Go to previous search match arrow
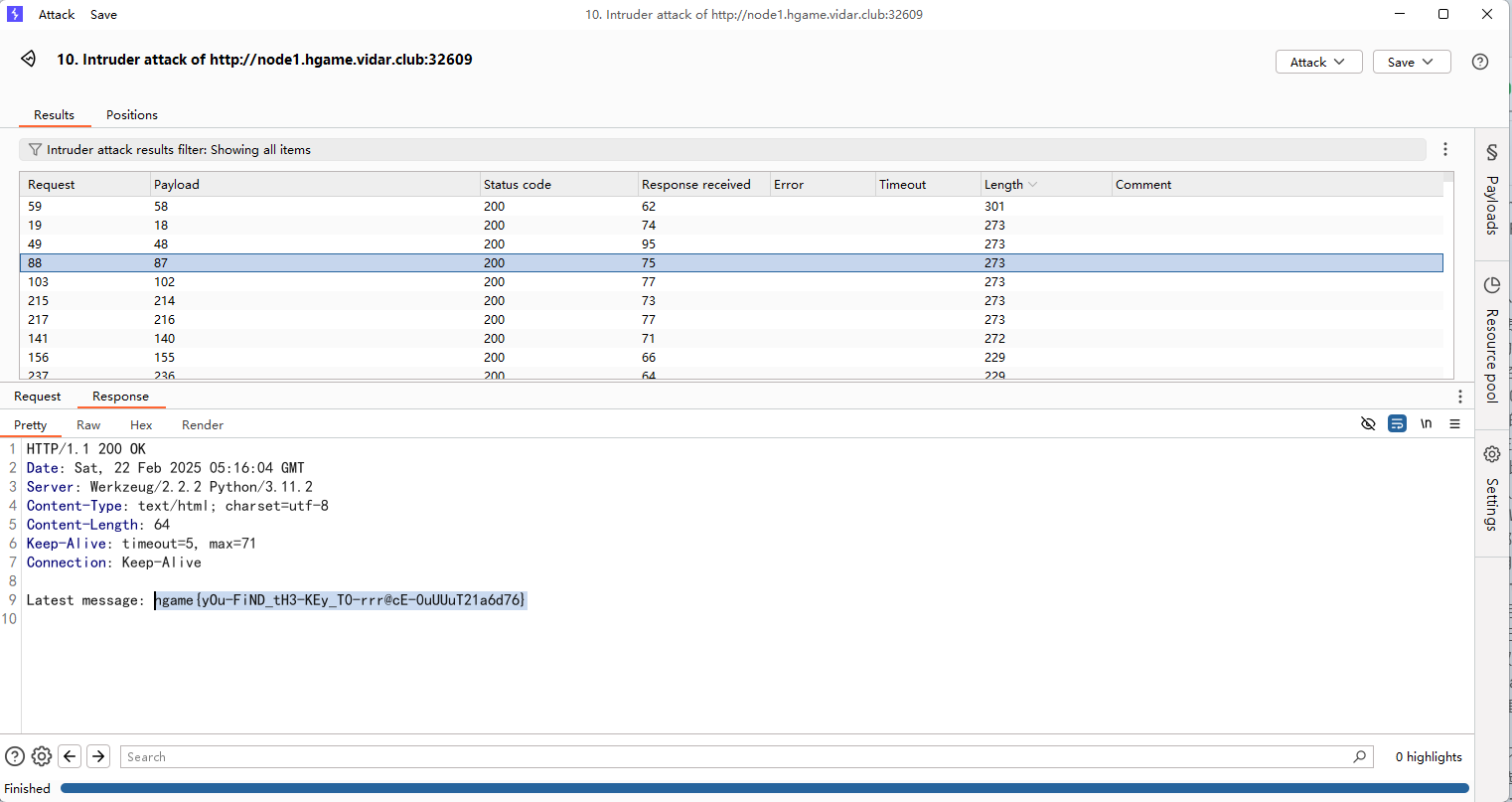The height and width of the screenshot is (802, 1512). [70, 756]
